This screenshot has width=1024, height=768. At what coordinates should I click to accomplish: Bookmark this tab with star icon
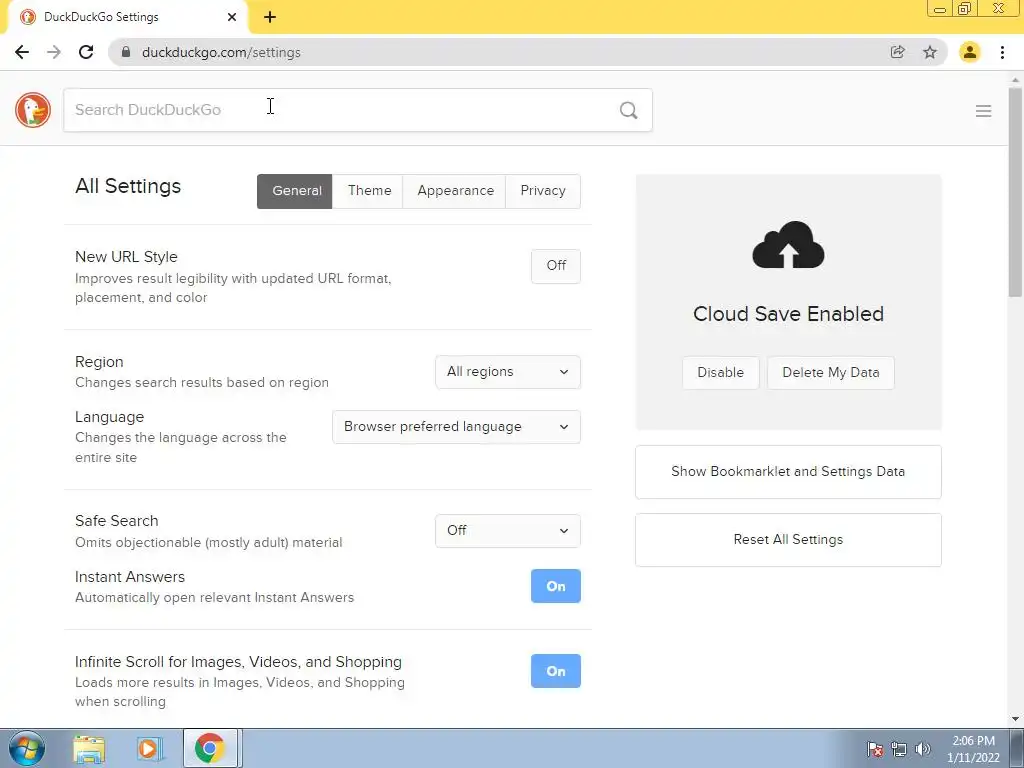tap(930, 52)
